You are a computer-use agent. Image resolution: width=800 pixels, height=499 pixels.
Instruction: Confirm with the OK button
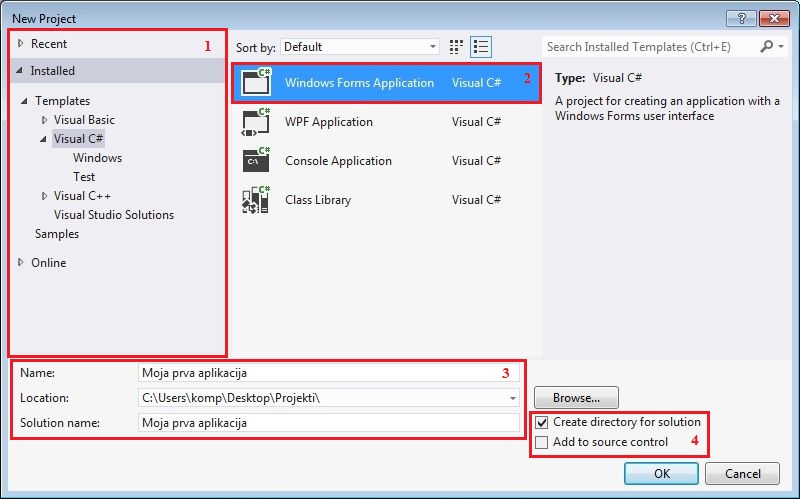(661, 474)
